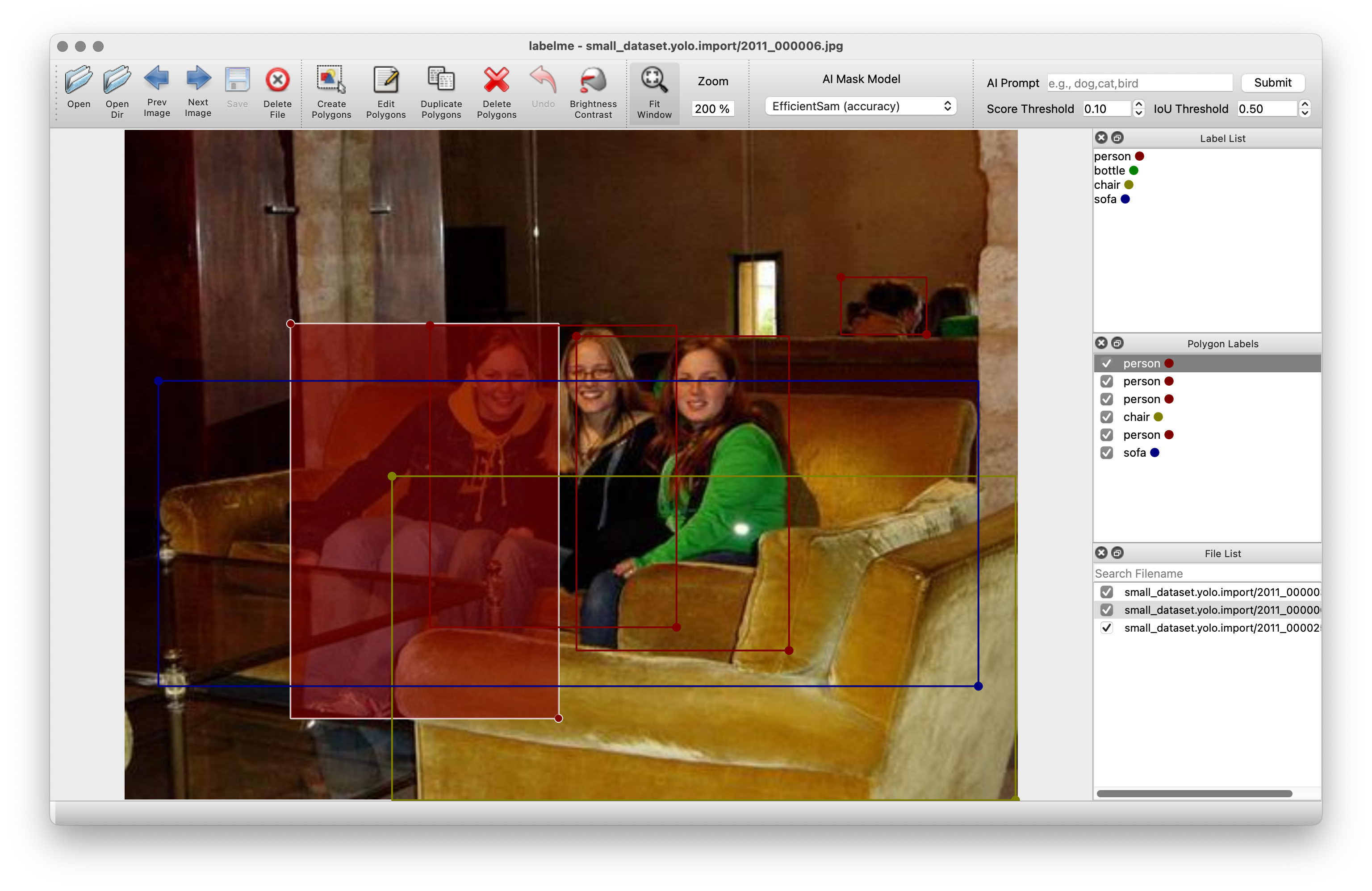Open the EfficientSam AI Mask Model dropdown

(x=860, y=106)
